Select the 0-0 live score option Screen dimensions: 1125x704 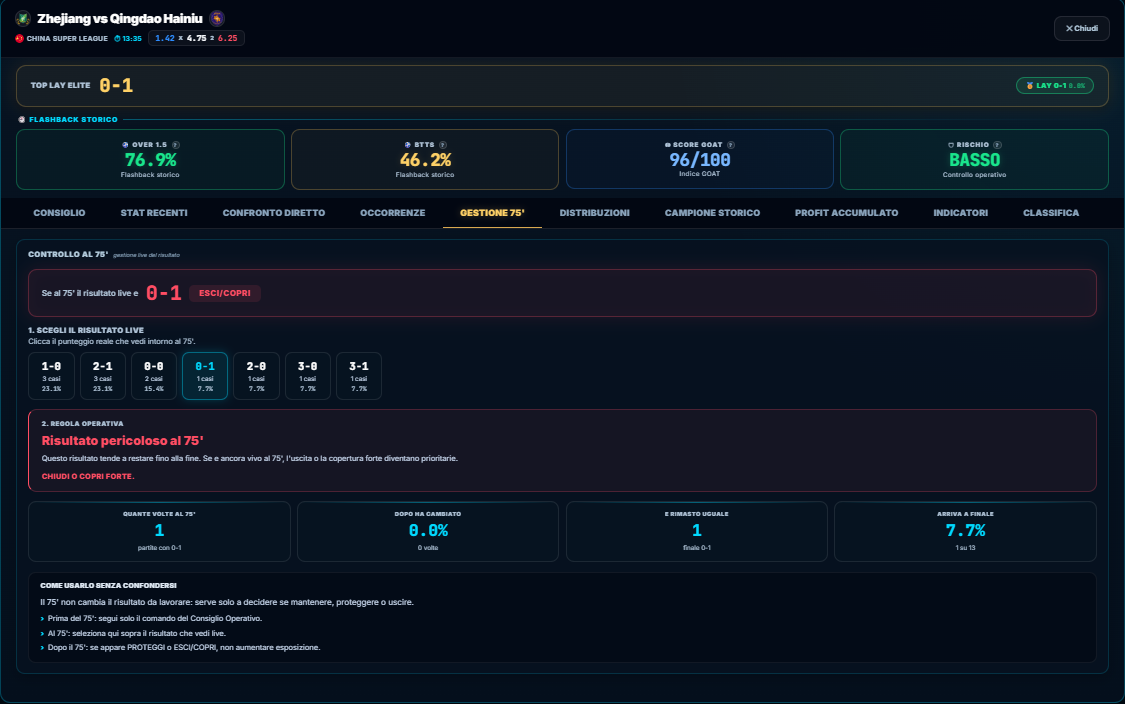154,376
